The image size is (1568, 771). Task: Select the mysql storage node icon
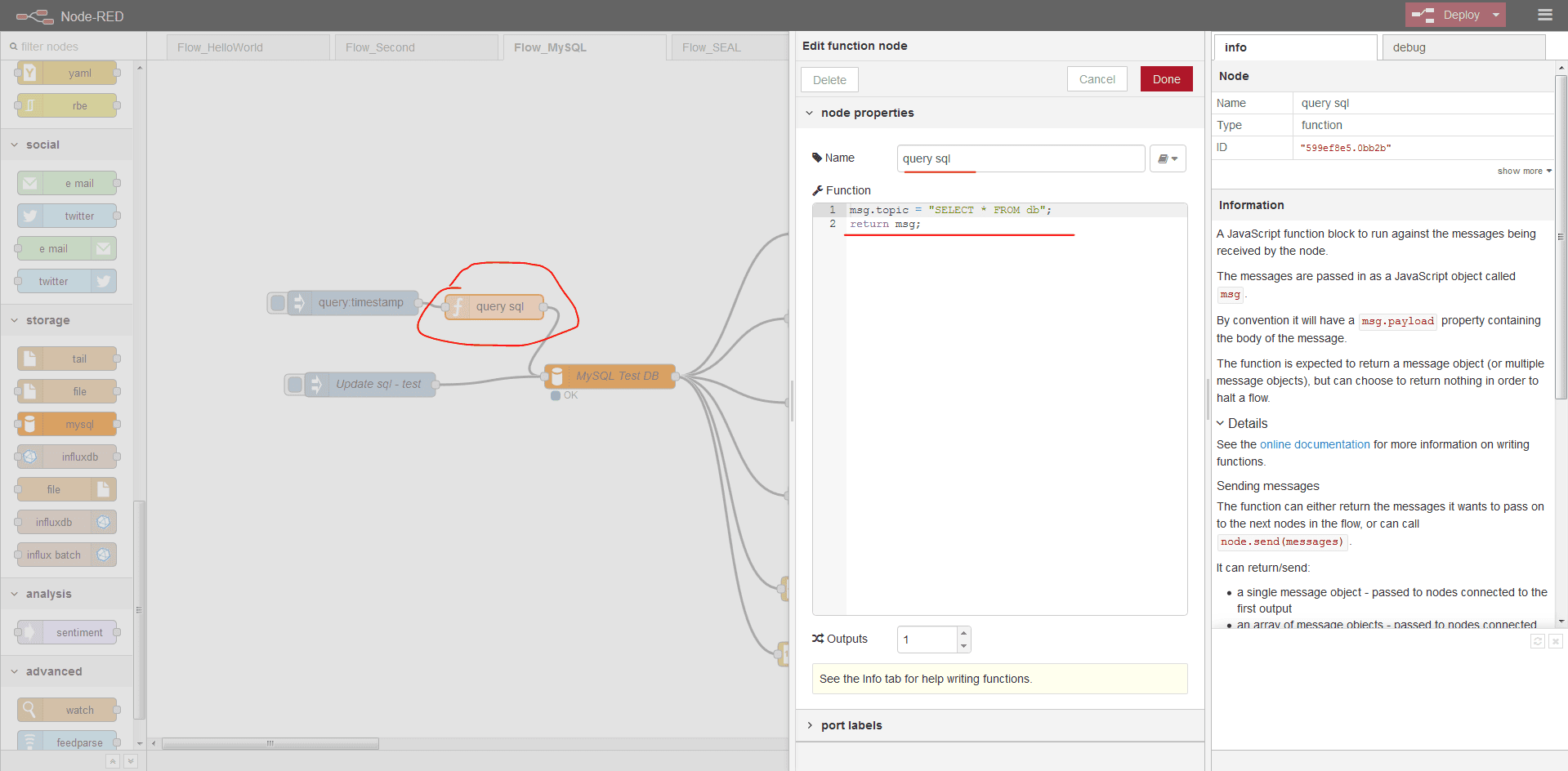[29, 425]
